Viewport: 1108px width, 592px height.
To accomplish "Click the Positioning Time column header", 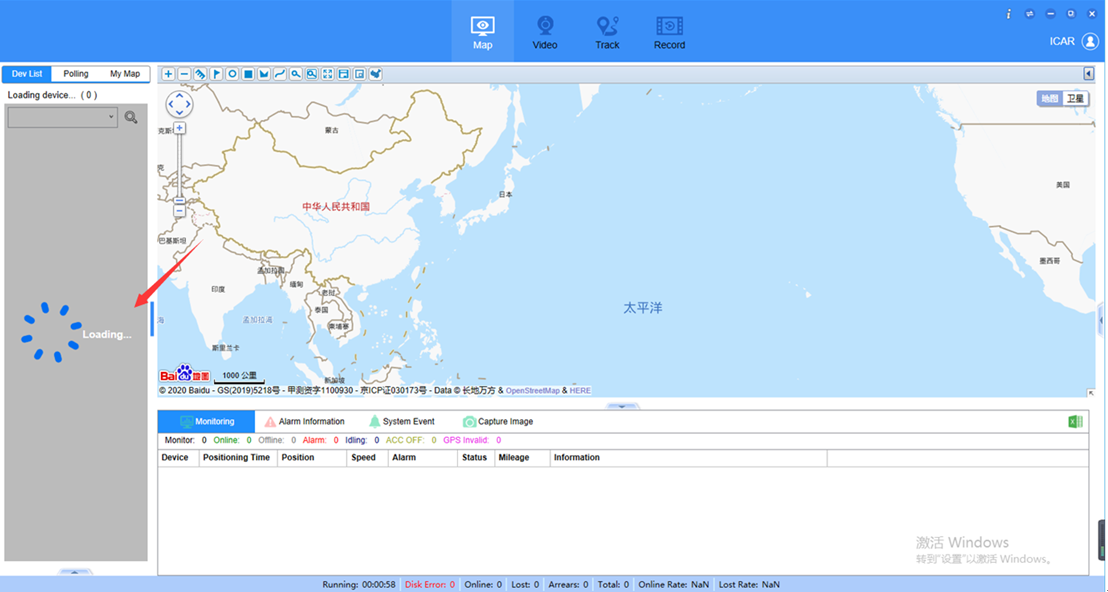I will pyautogui.click(x=236, y=458).
